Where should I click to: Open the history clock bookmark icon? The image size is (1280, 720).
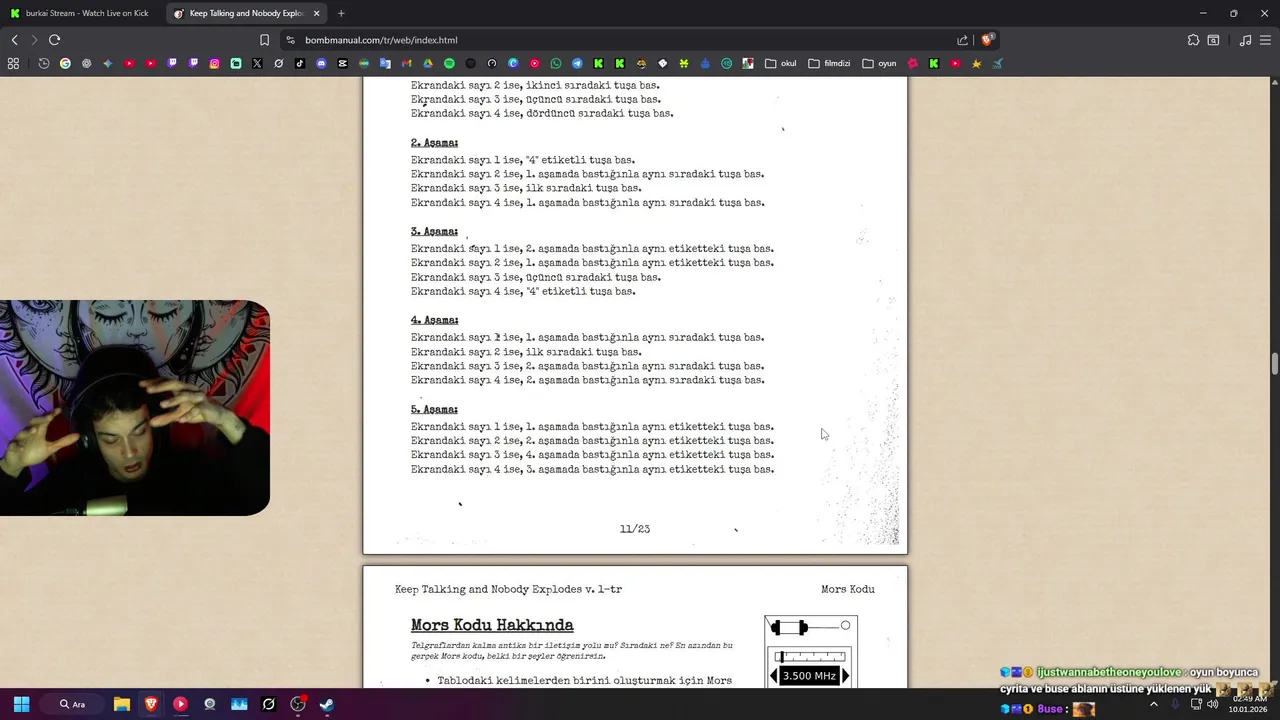(x=44, y=63)
